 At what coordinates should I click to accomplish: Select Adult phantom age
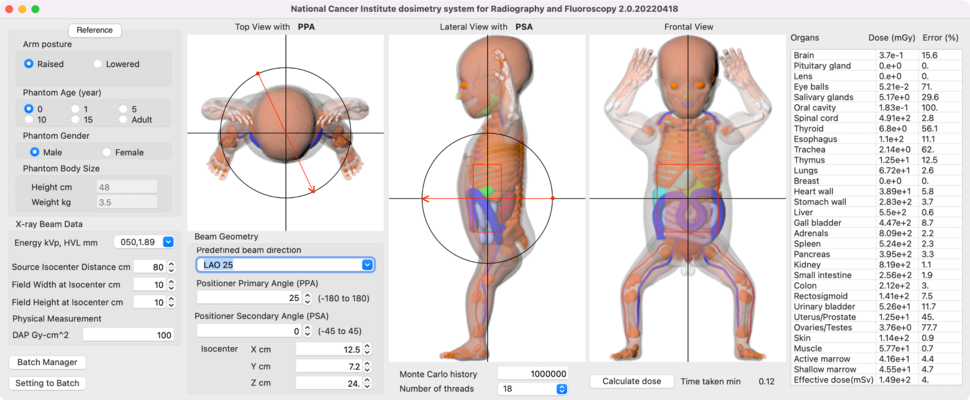tap(124, 119)
